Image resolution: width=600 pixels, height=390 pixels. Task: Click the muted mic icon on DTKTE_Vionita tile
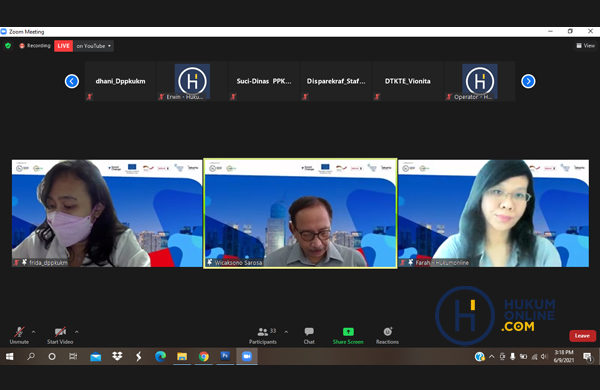pyautogui.click(x=377, y=97)
